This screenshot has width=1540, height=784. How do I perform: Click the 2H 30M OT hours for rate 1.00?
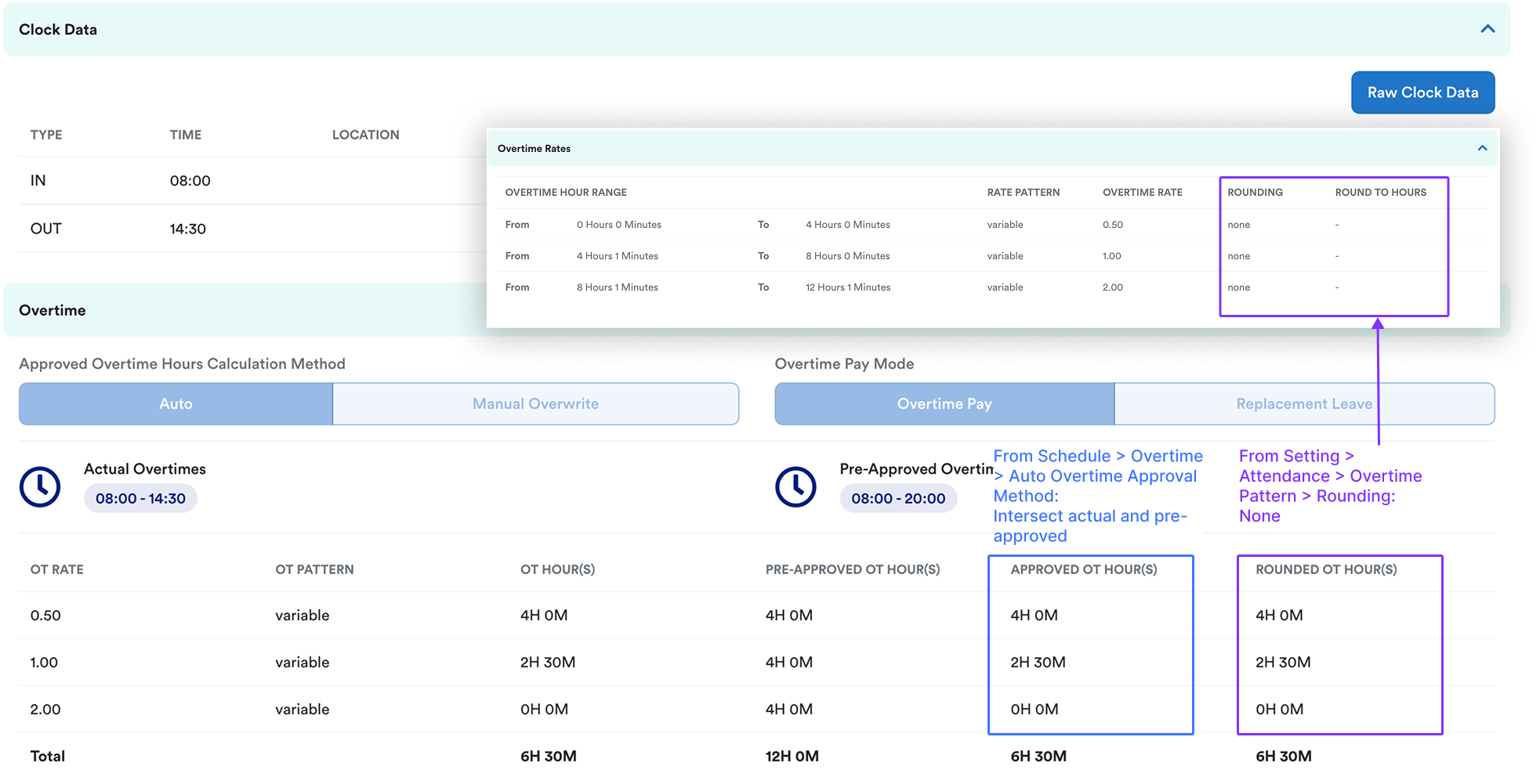(x=548, y=663)
